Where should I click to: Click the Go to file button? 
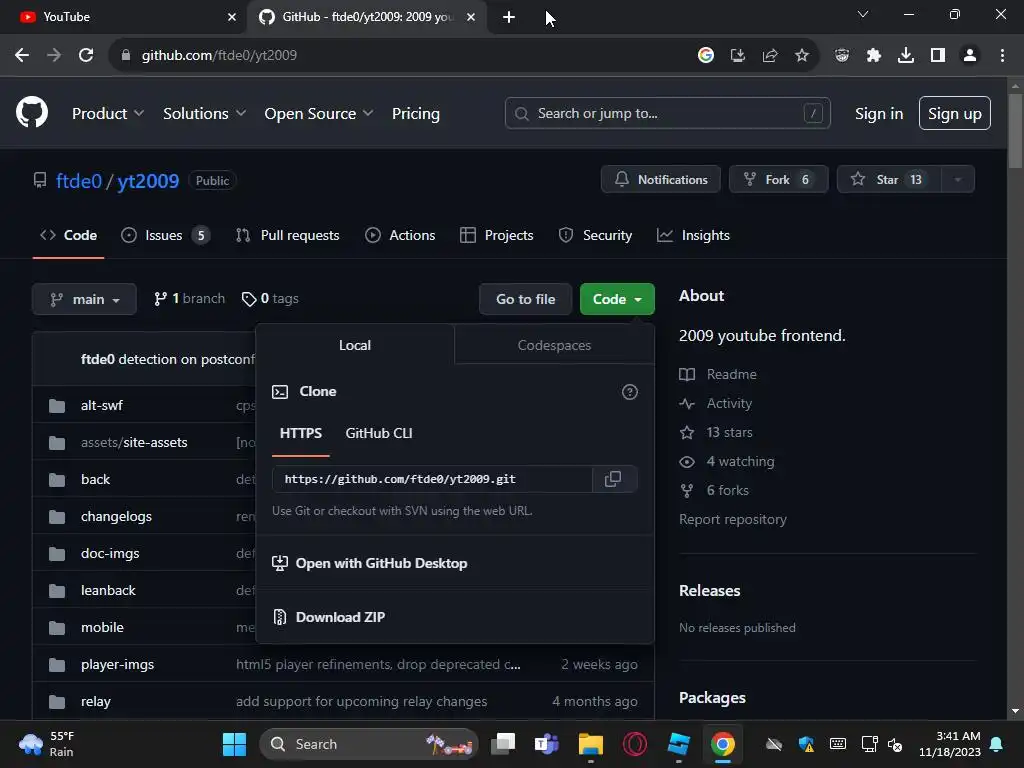(x=526, y=299)
